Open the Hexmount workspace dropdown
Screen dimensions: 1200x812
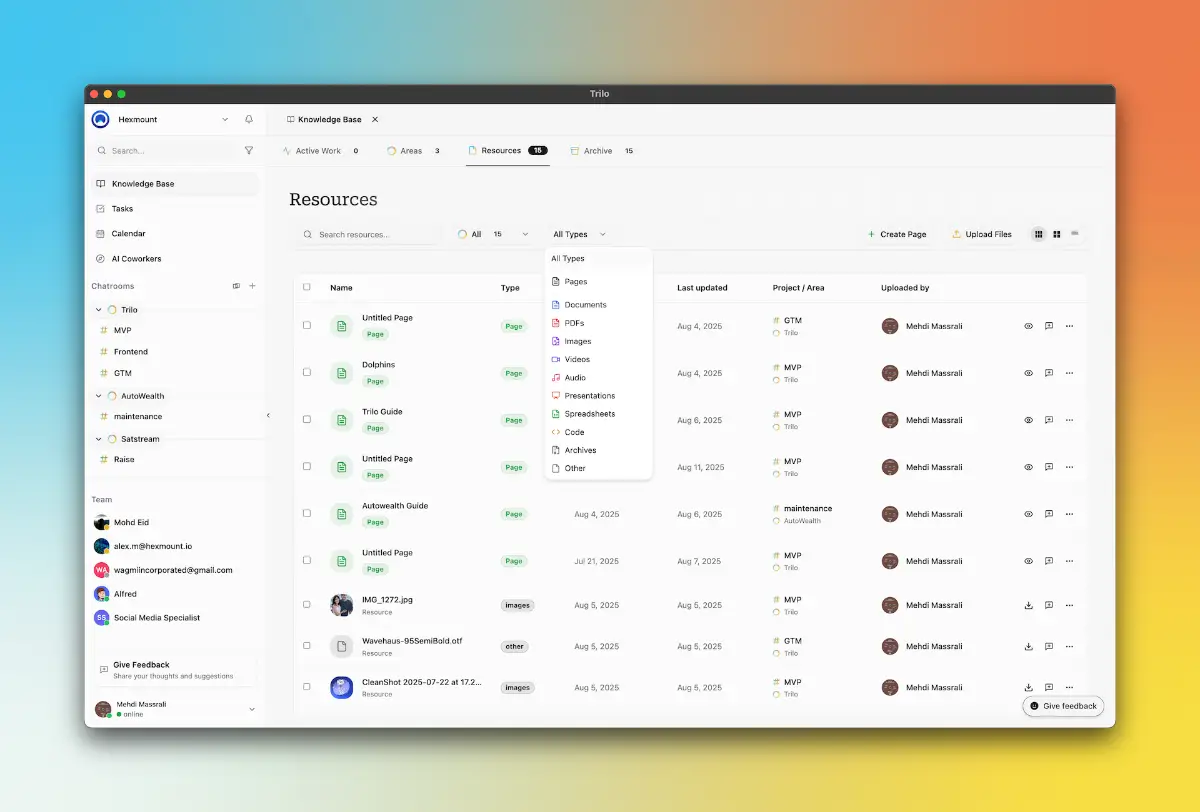[x=225, y=119]
